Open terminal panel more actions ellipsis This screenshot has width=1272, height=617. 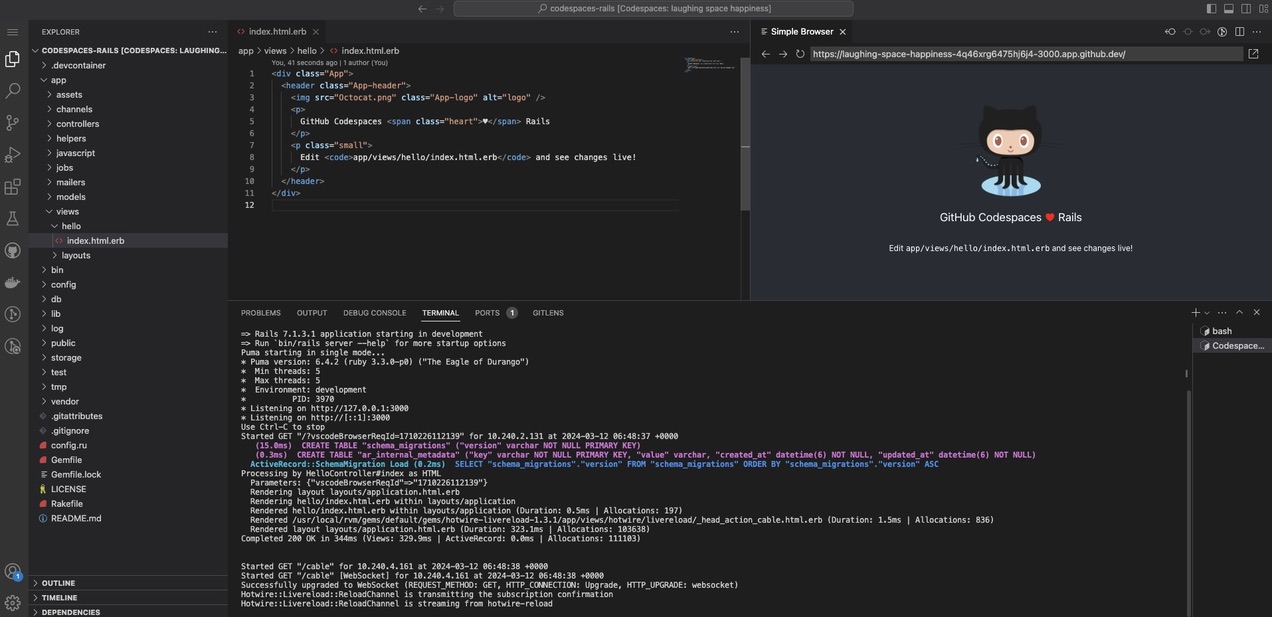(x=1222, y=313)
